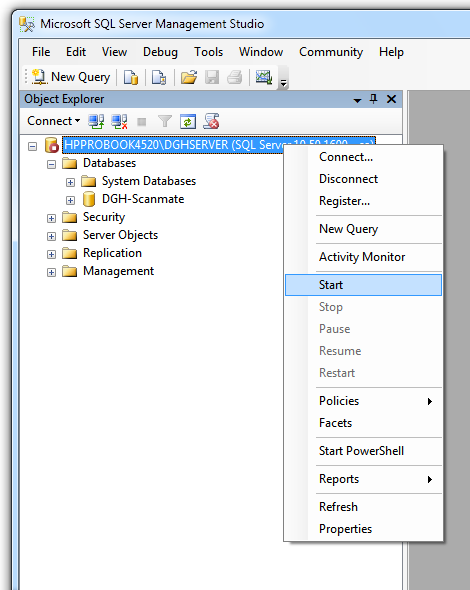Click Start in the context menu
This screenshot has height=590, width=470.
tap(364, 285)
